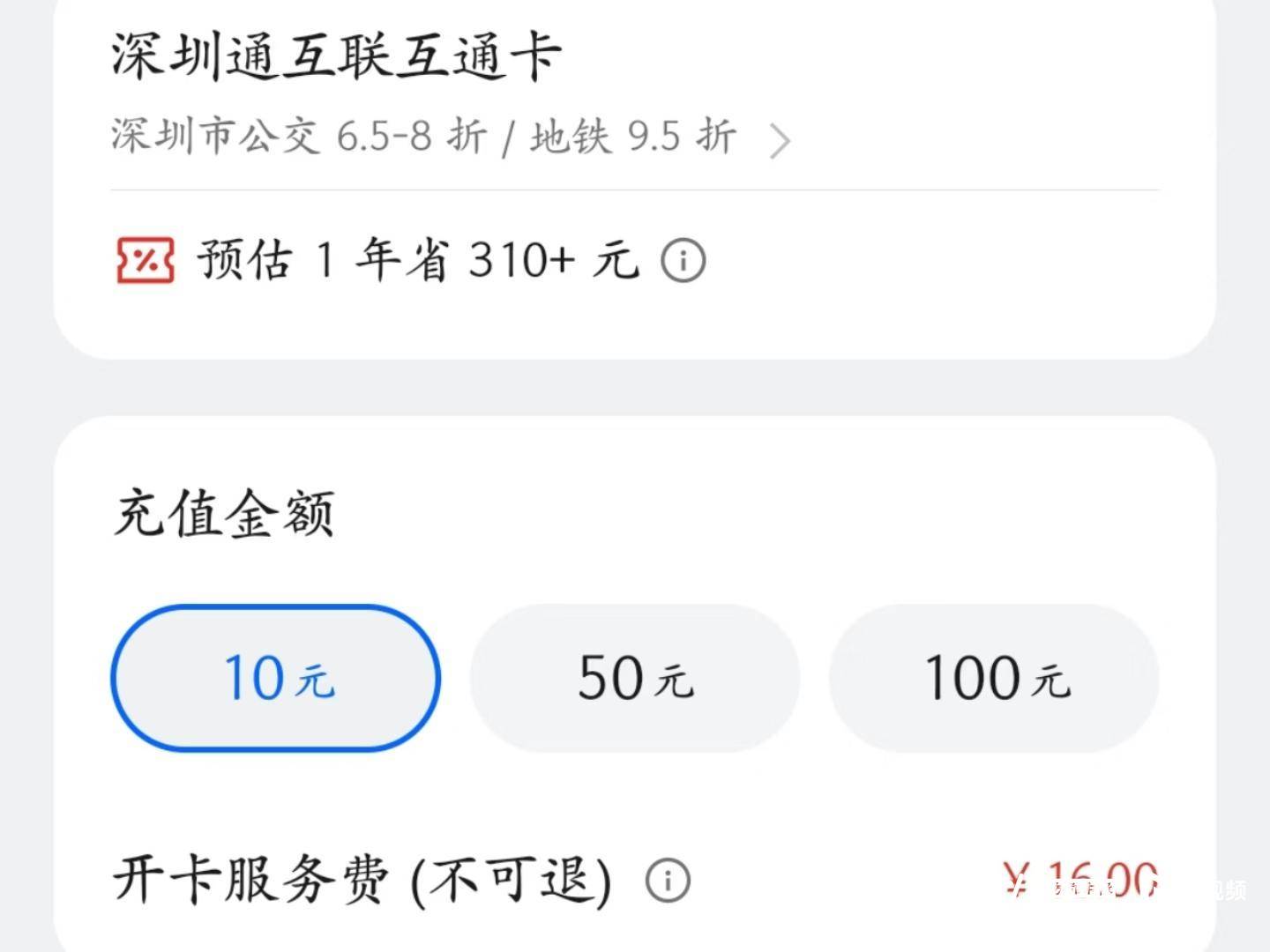Pick the 100元 recharge amount
The width and height of the screenshot is (1270, 952).
994,678
